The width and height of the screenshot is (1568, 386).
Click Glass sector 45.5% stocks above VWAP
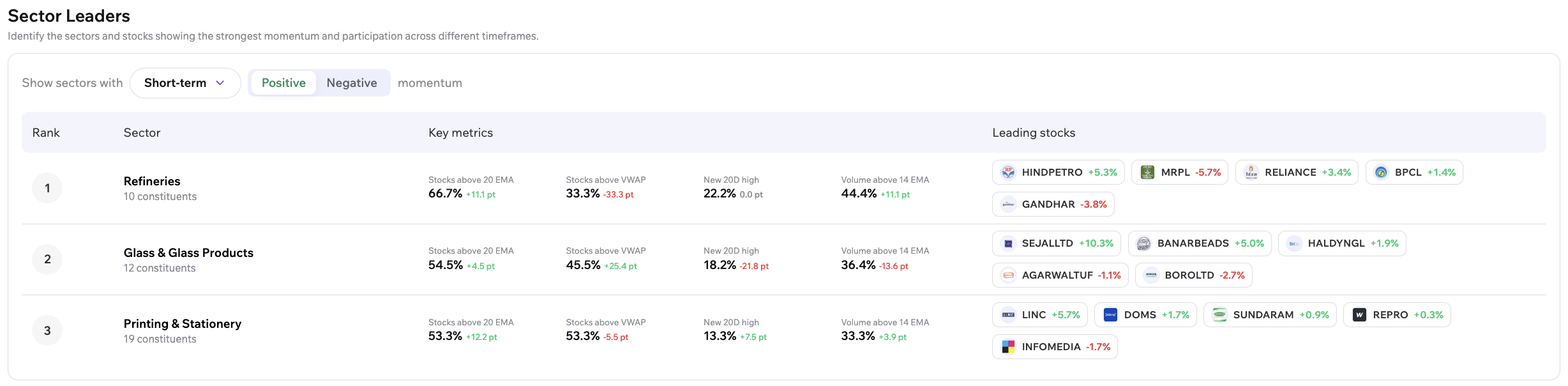(583, 265)
